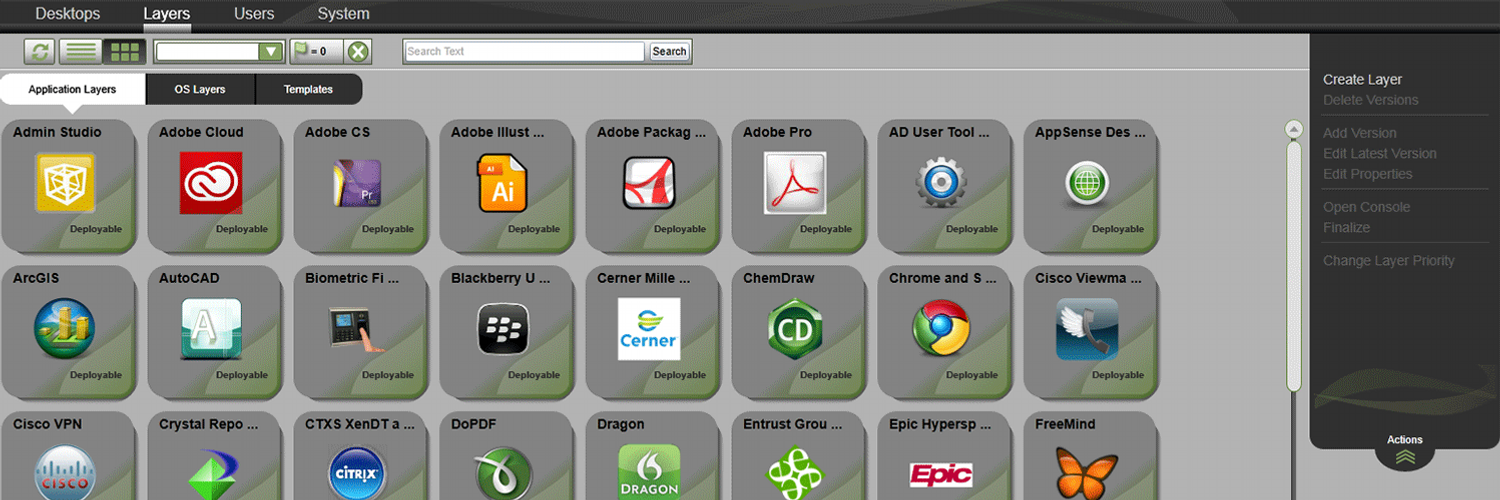
Task: Choose Add Version action
Action: tap(1359, 133)
